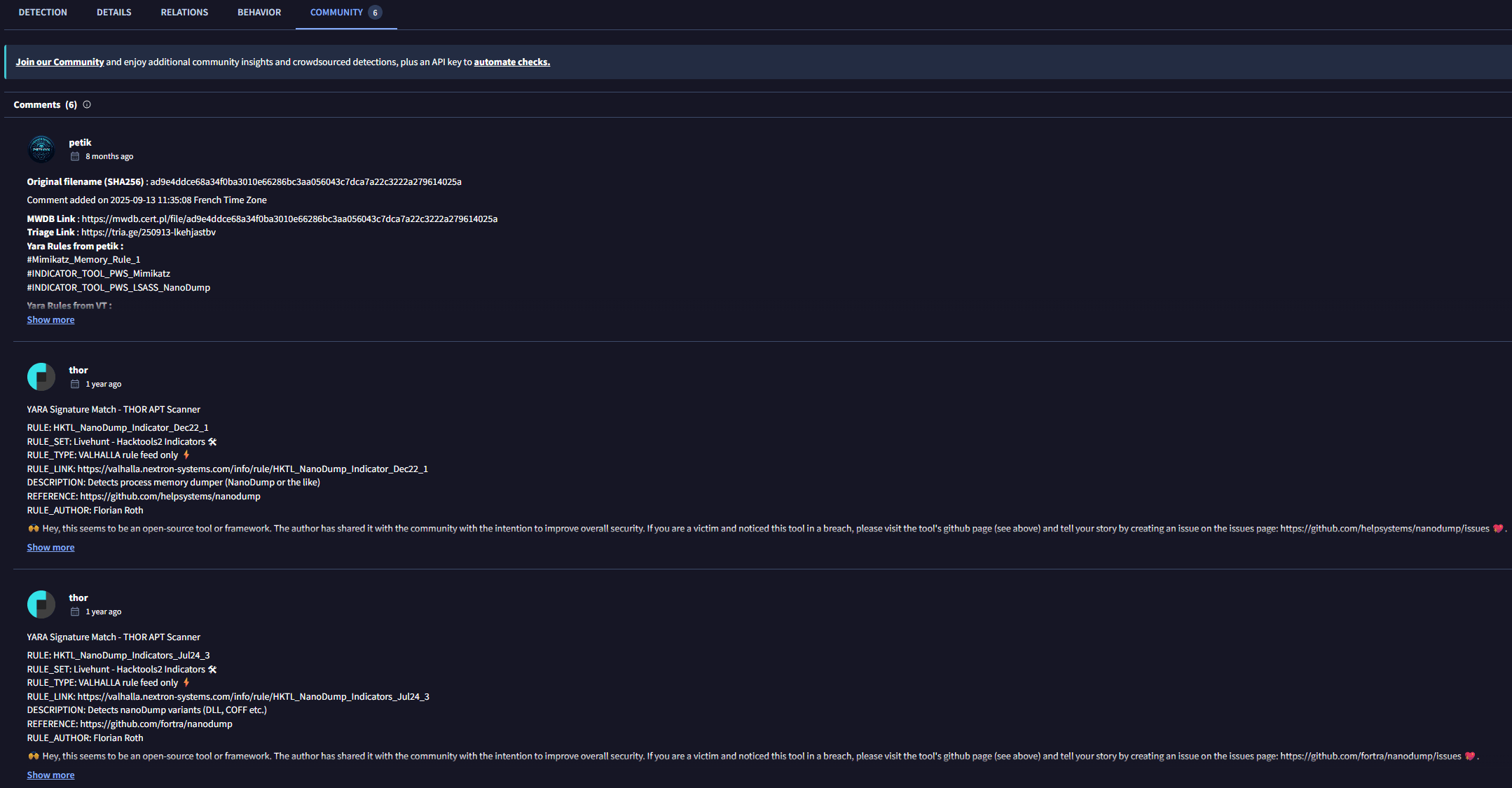Viewport: 1512px width, 788px height.
Task: Click the count badge on Community tab
Action: pyautogui.click(x=375, y=13)
